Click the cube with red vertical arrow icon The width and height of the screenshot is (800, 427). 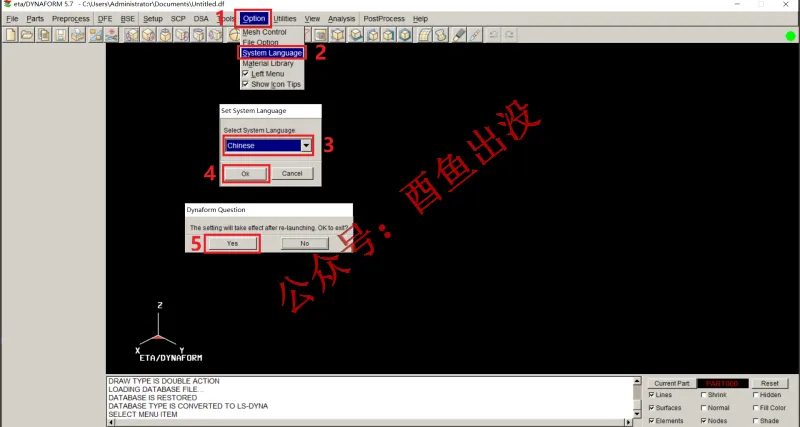165,35
